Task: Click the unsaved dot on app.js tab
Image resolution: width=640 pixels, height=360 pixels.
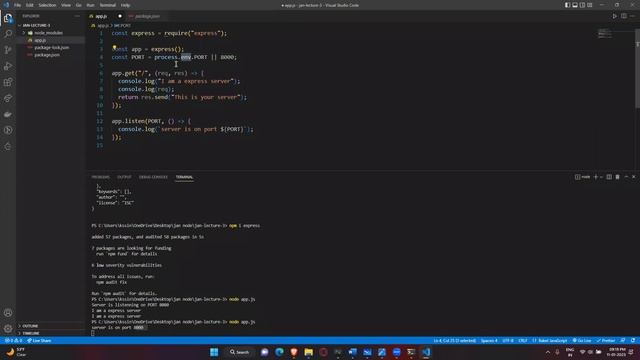Action: coord(120,16)
